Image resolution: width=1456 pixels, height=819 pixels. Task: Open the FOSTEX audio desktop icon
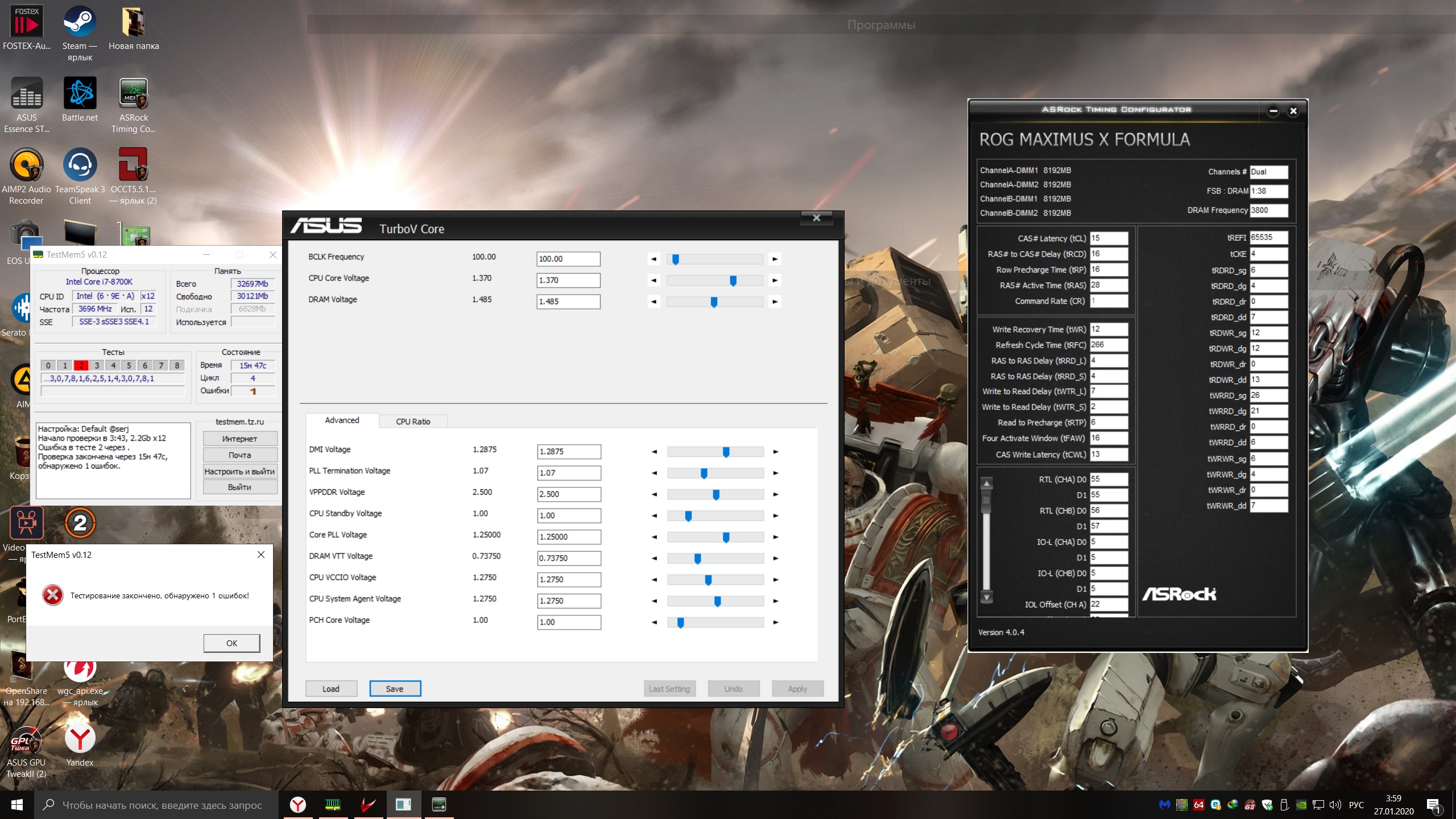click(x=26, y=23)
